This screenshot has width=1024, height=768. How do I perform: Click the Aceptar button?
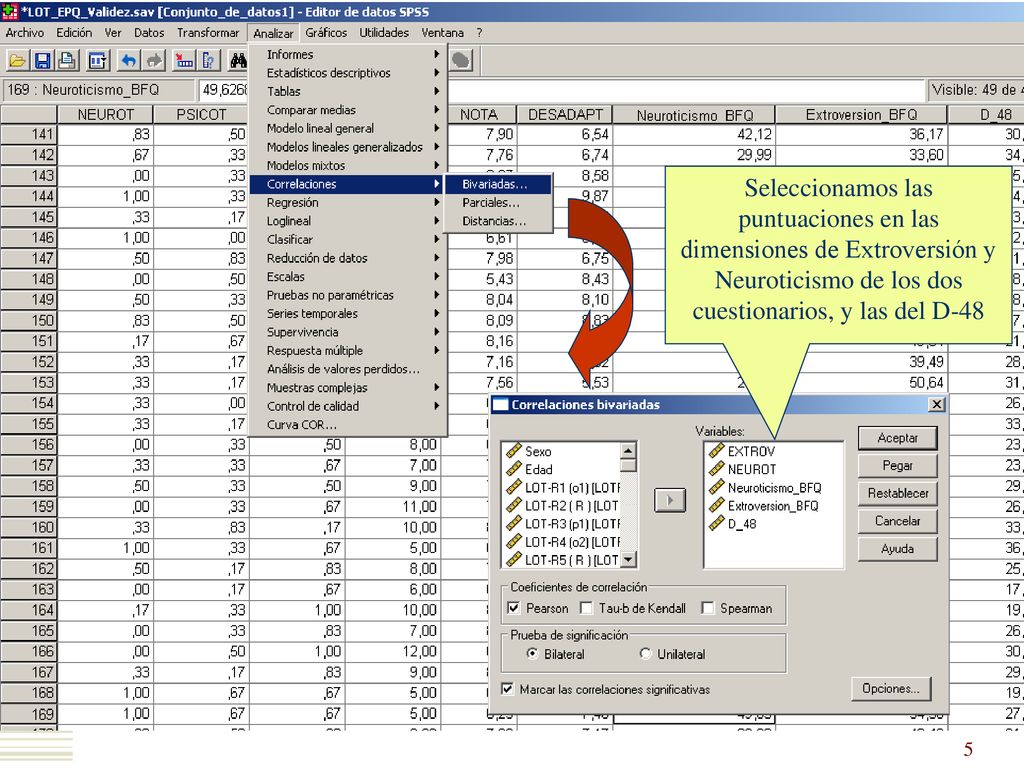[897, 438]
